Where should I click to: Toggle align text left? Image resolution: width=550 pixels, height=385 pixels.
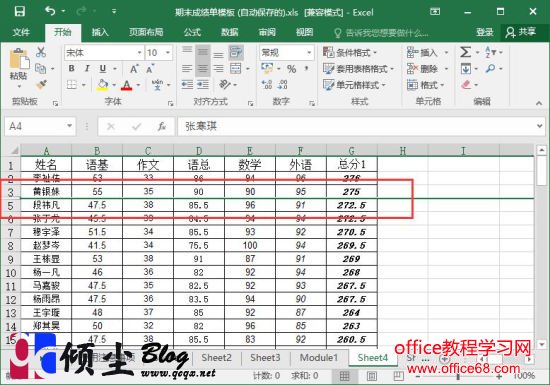click(187, 69)
